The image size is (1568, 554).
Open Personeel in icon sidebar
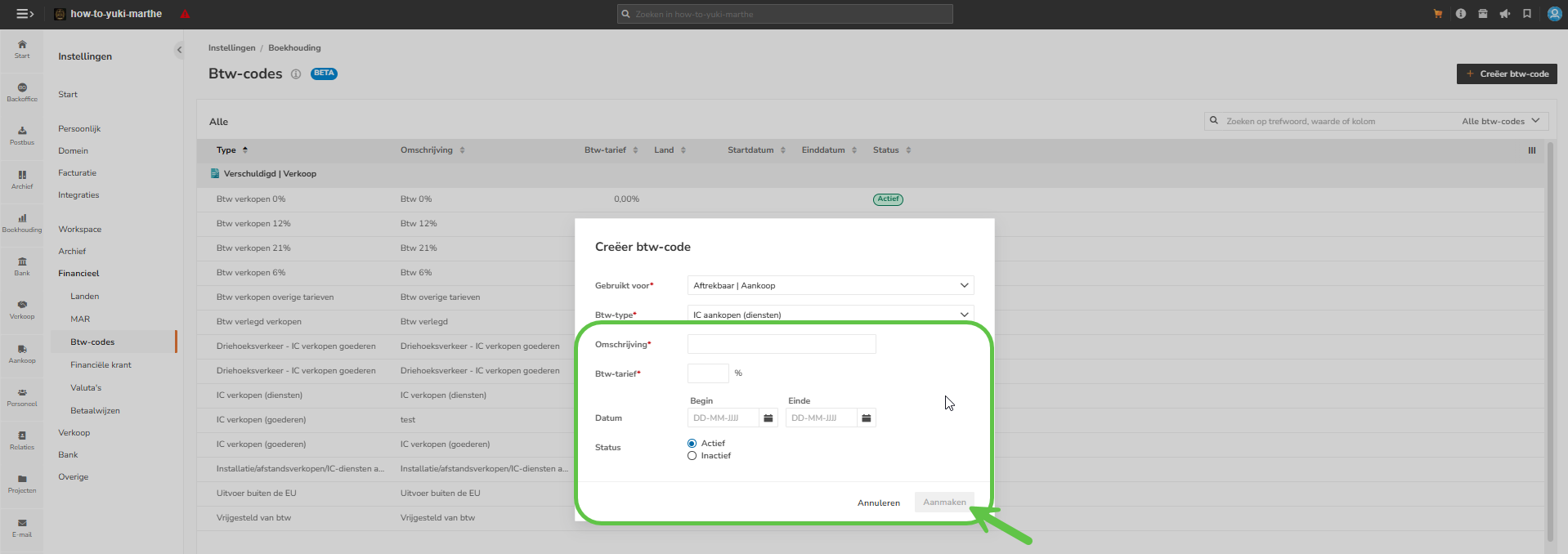(x=22, y=397)
